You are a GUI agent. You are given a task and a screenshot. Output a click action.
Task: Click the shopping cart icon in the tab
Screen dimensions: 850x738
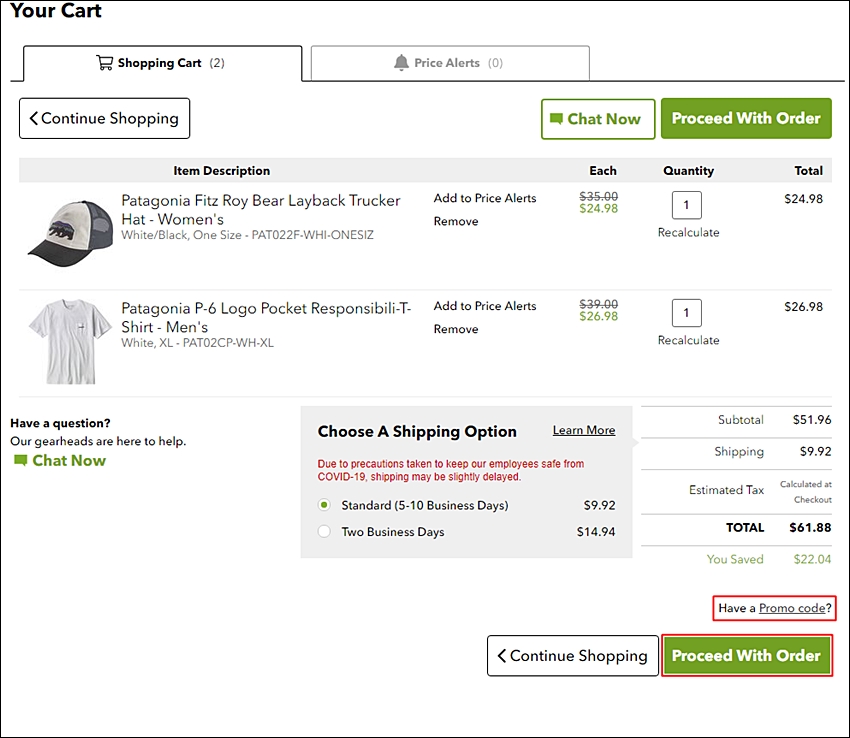104,63
